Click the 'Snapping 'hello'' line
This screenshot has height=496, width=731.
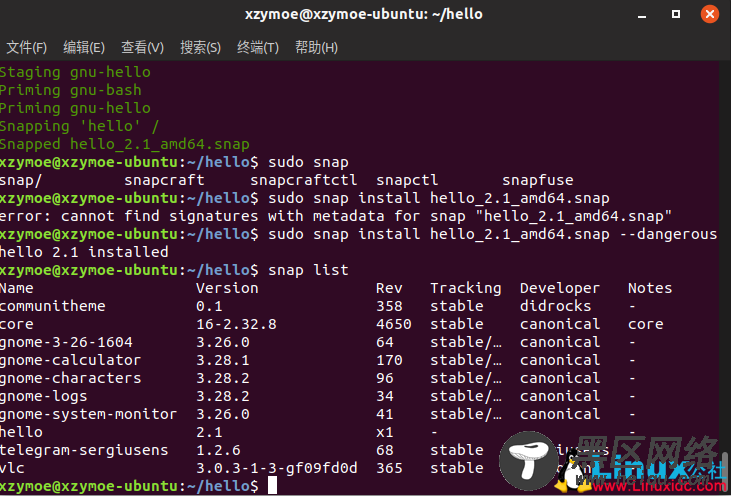point(79,126)
